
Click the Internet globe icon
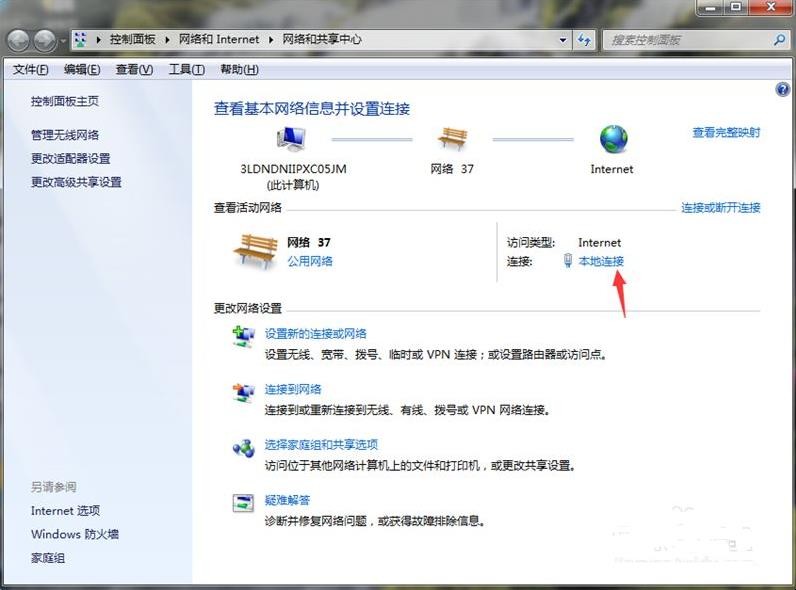point(613,139)
